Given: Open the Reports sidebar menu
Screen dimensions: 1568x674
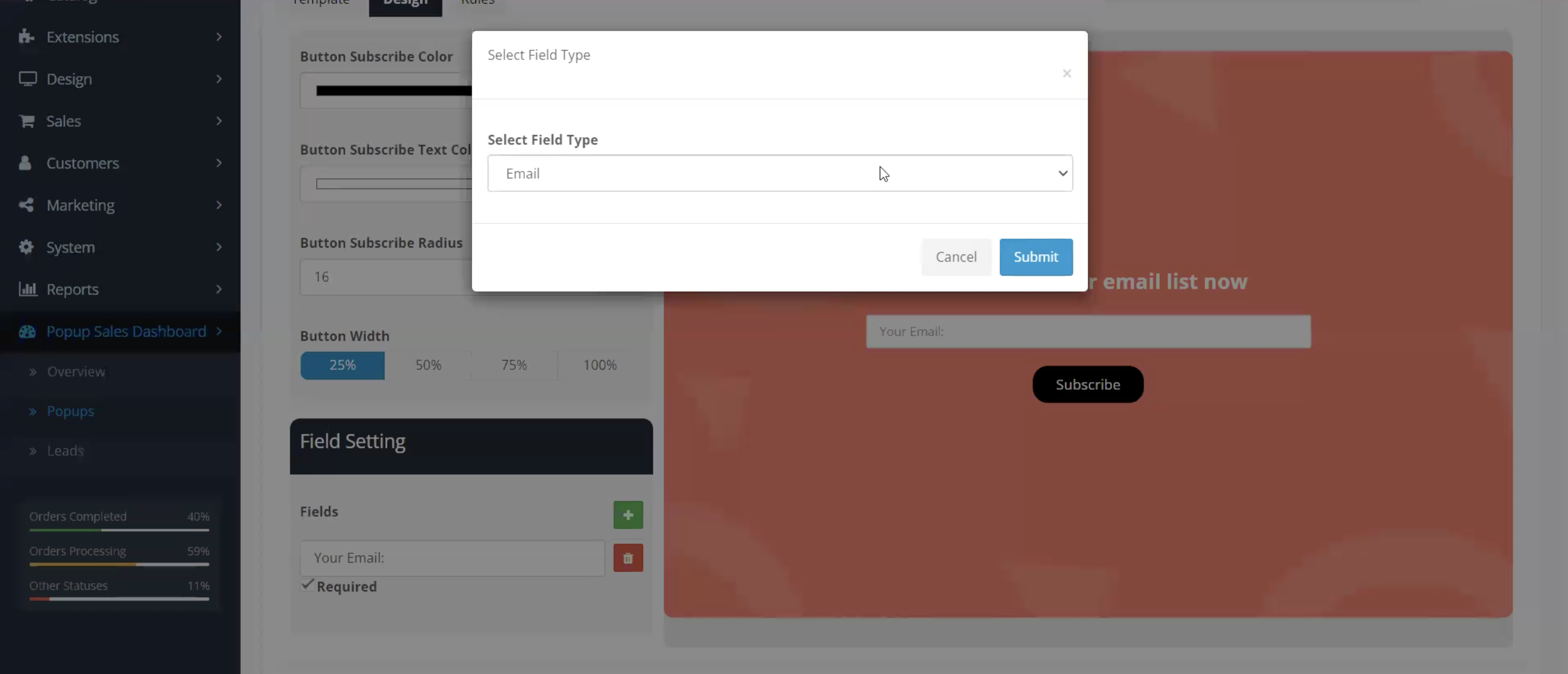Looking at the screenshot, I should coord(120,289).
